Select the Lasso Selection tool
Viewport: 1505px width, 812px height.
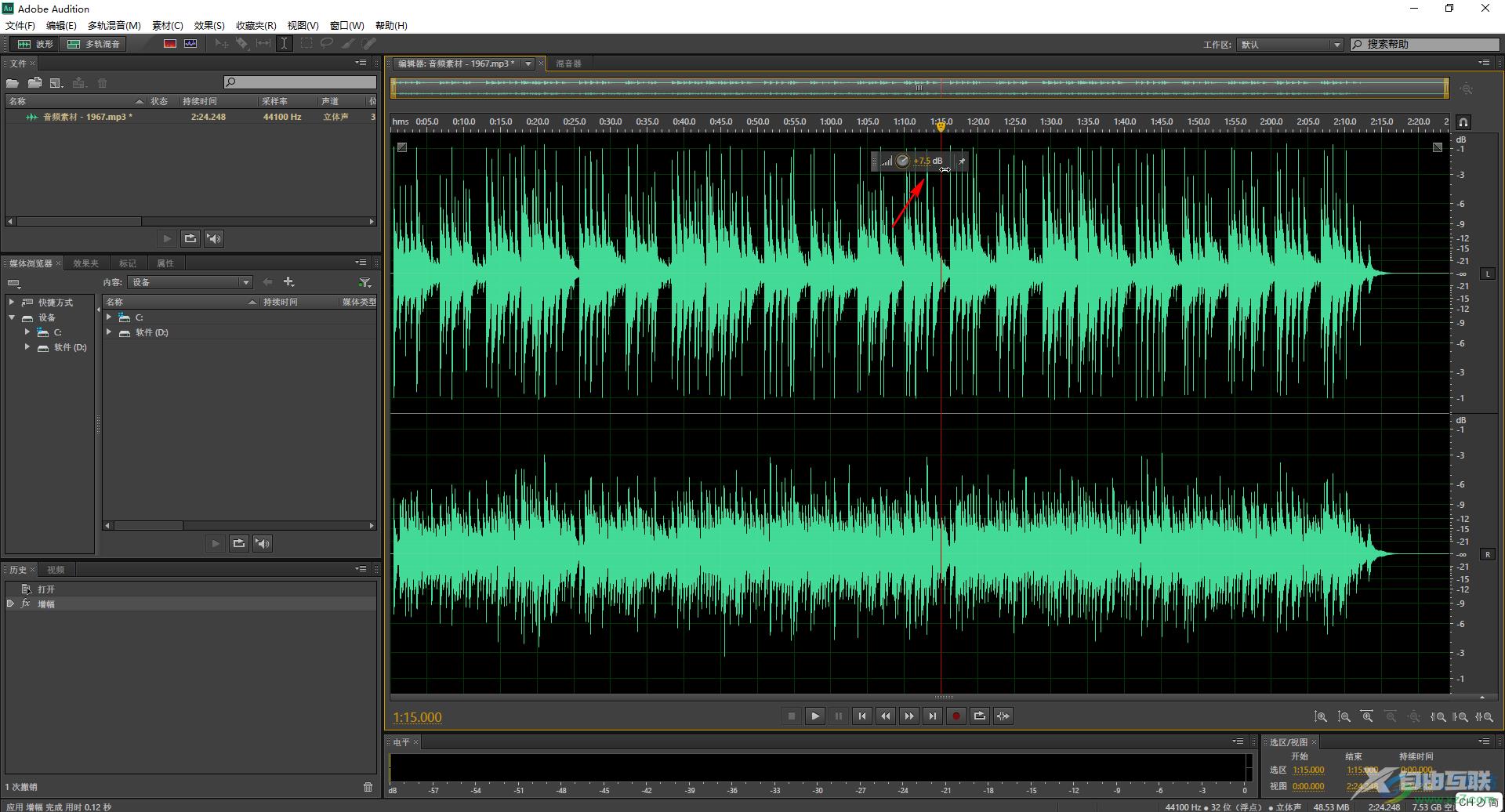(x=326, y=44)
